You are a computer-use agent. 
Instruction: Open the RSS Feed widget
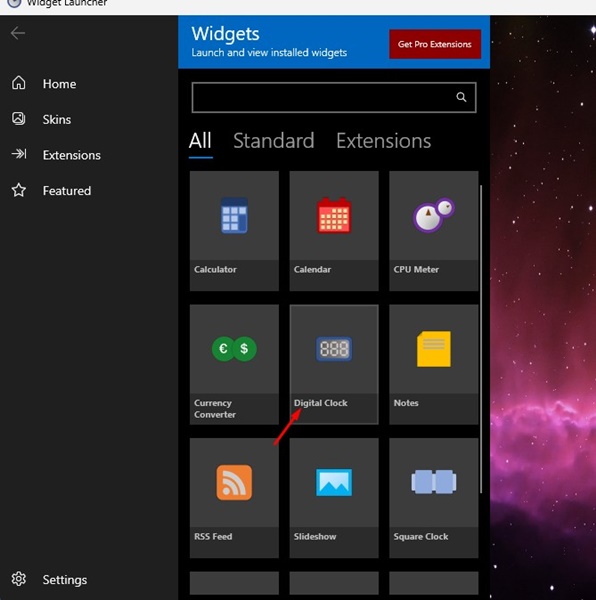pos(234,498)
